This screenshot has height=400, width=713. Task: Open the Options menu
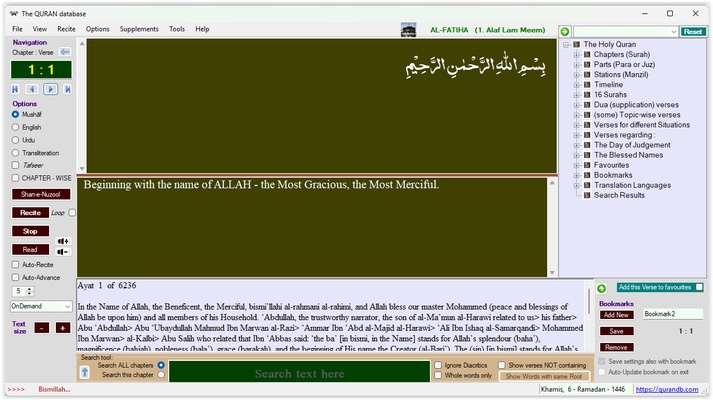pos(97,29)
